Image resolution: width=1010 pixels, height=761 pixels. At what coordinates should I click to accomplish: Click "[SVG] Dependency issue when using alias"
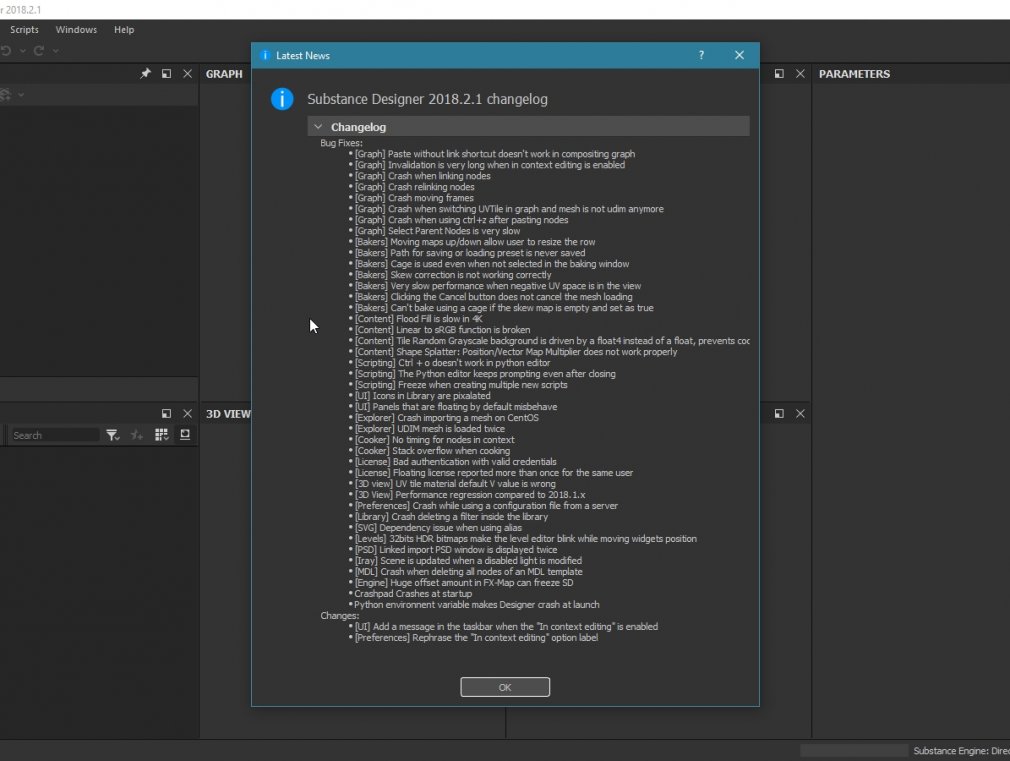[x=439, y=528]
